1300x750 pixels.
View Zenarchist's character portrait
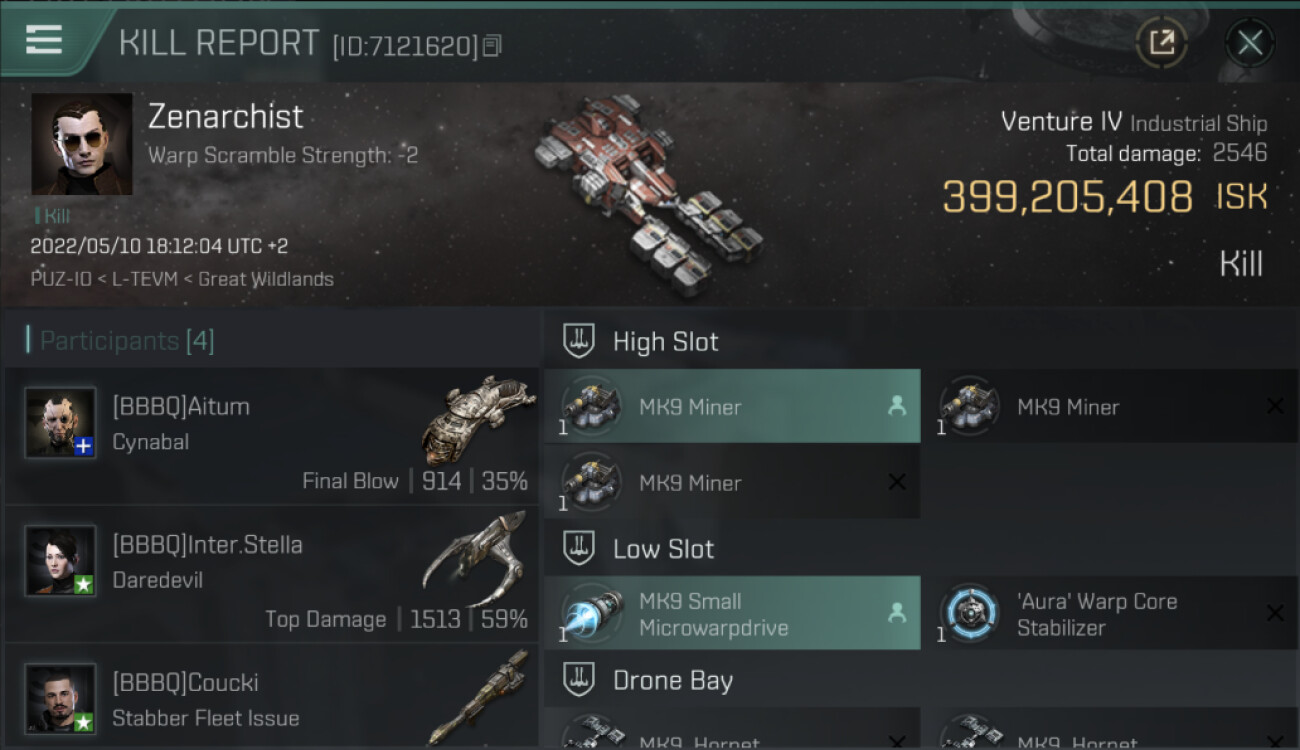pyautogui.click(x=82, y=144)
